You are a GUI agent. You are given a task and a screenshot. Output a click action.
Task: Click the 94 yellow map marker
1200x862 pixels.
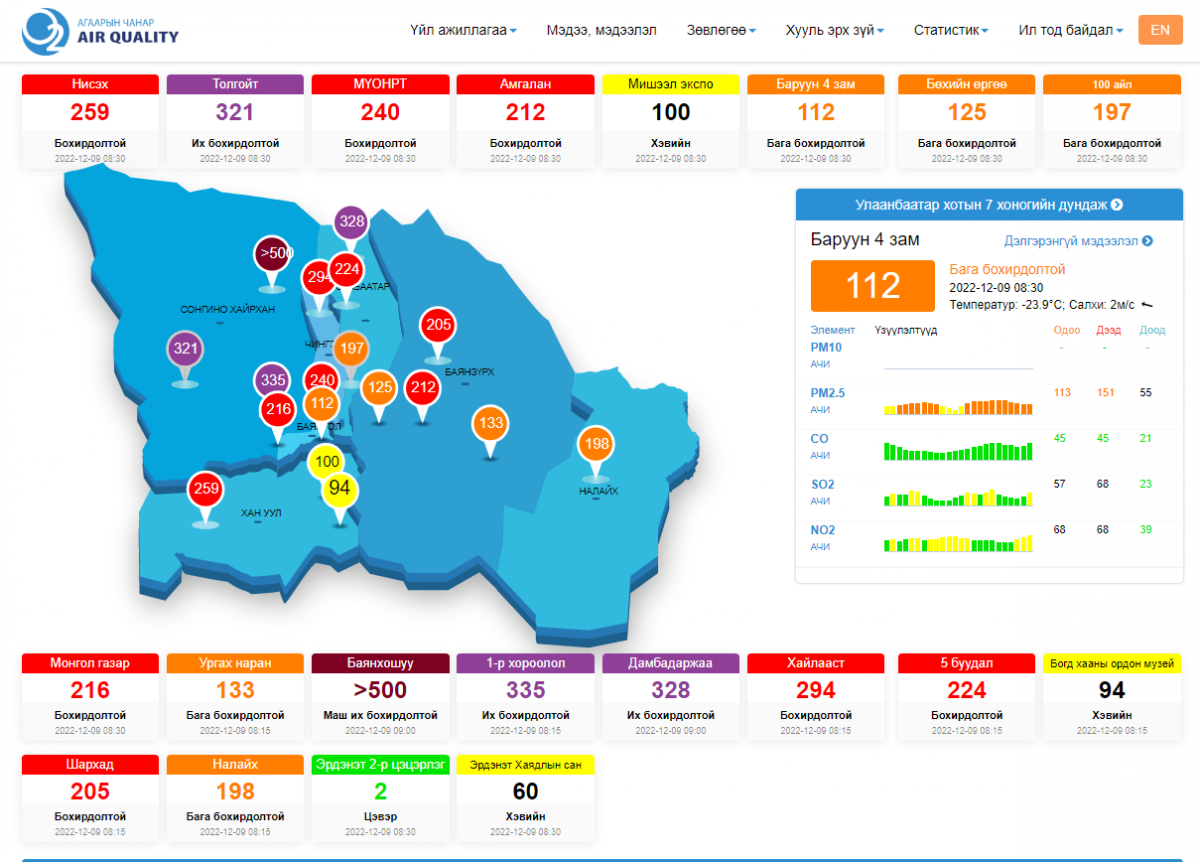click(x=340, y=489)
